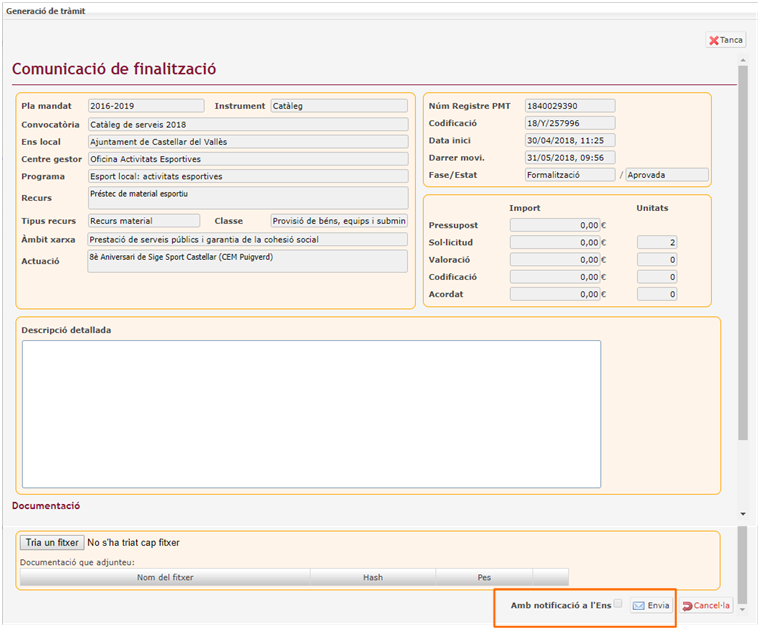
Task: Click the main panel scroll-down arrow
Action: [x=743, y=513]
